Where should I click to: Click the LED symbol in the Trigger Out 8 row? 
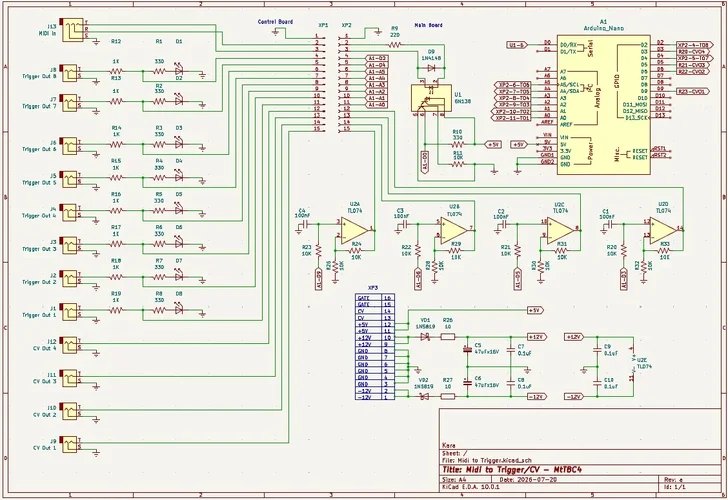[x=179, y=71]
